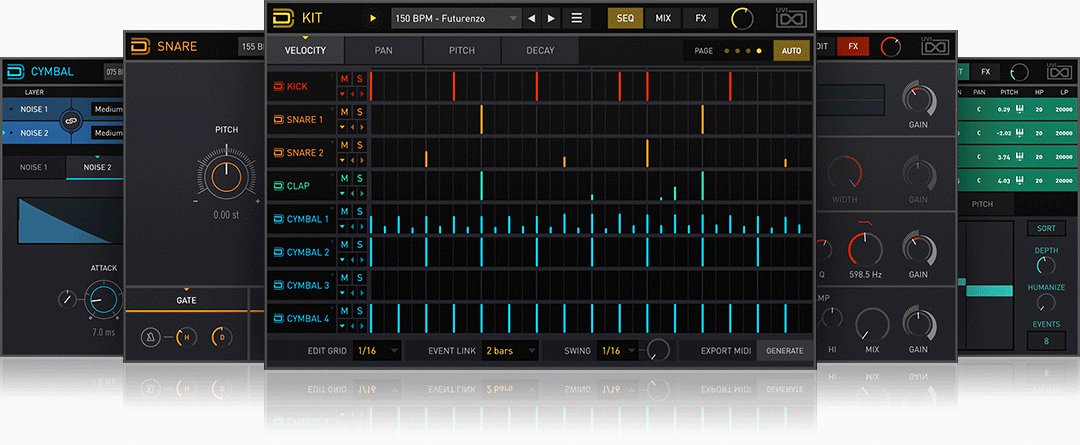This screenshot has height=445, width=1080.
Task: Solo the SNARE 1 track
Action: 359,112
